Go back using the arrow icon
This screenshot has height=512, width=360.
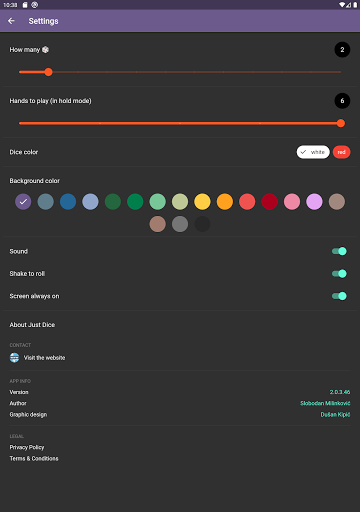(x=11, y=21)
